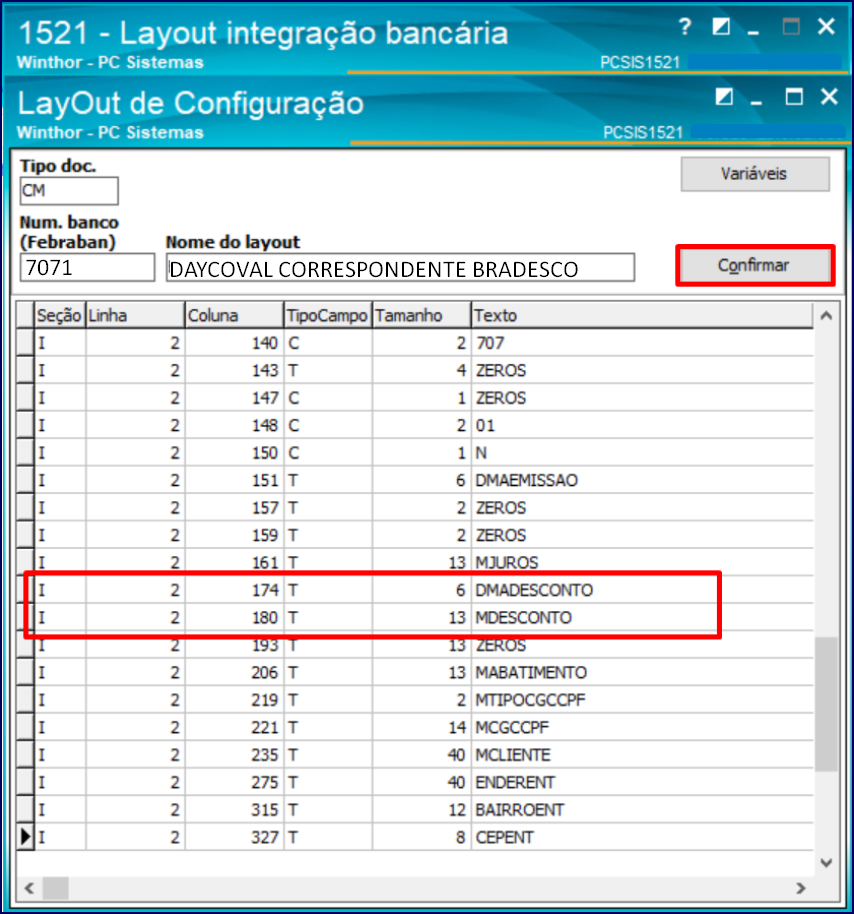This screenshot has width=854, height=914.
Task: Open help in the 1521 window title bar
Action: (685, 27)
